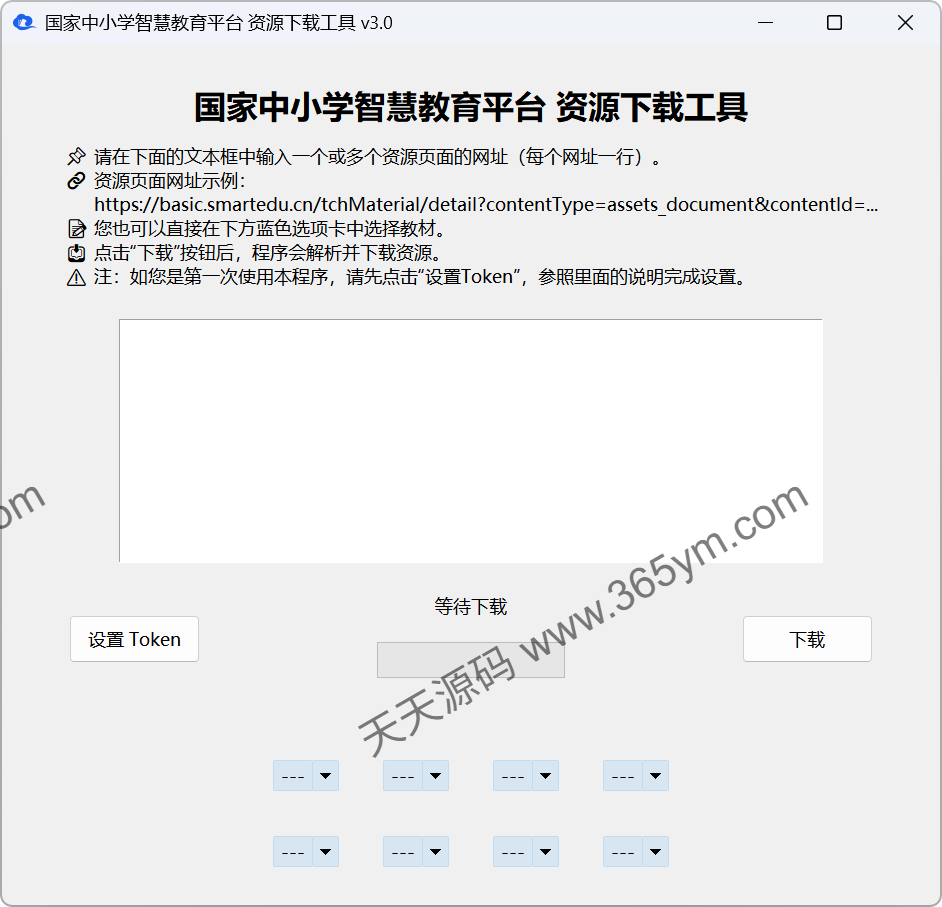Open the third dropdown in the top row
The image size is (942, 907).
click(x=525, y=775)
